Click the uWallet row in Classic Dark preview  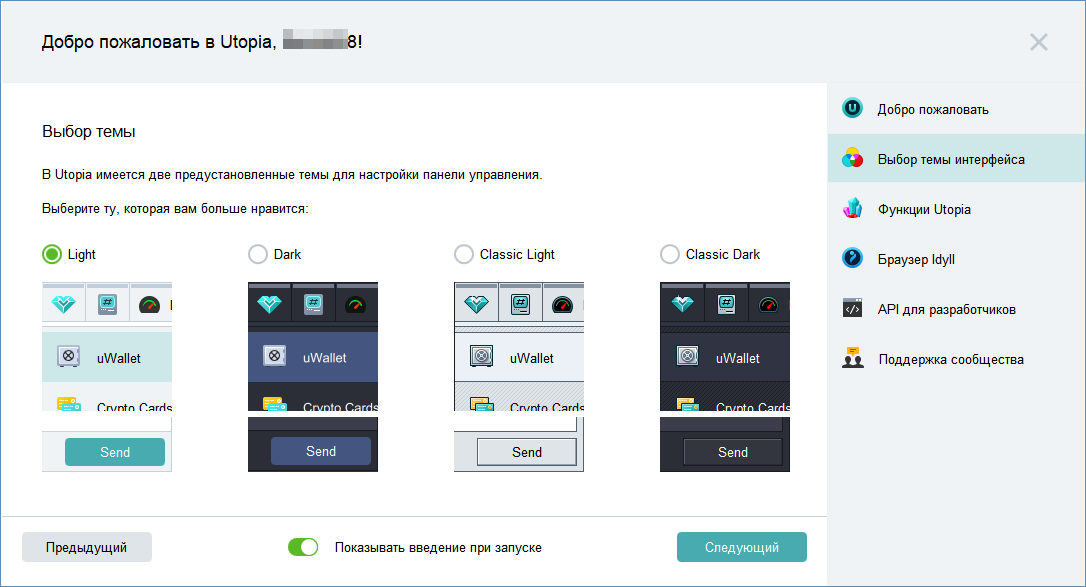pyautogui.click(x=725, y=357)
